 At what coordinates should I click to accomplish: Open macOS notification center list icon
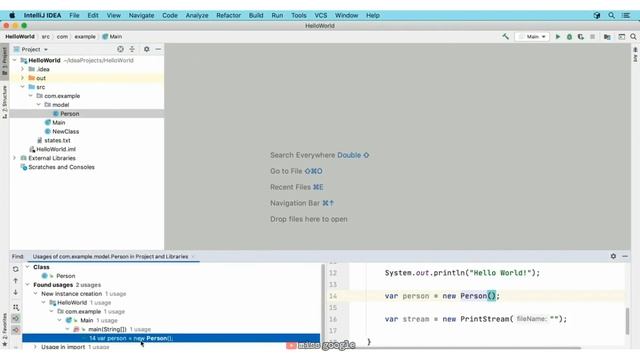click(x=626, y=15)
